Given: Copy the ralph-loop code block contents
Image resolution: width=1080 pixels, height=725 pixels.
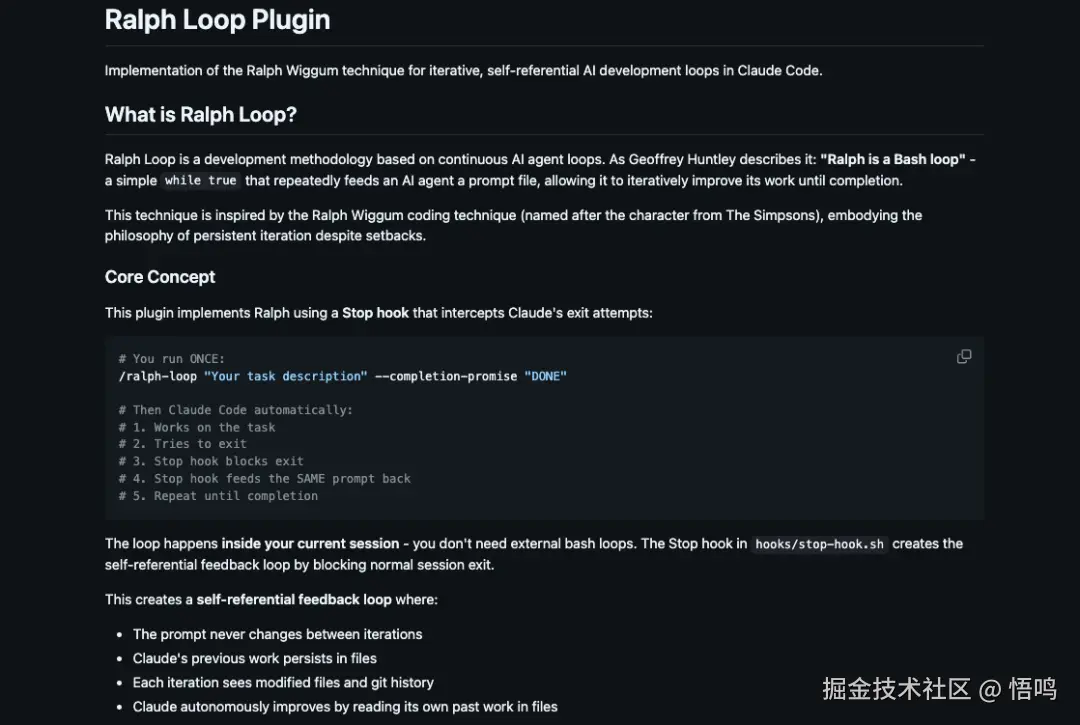Looking at the screenshot, I should click(x=964, y=357).
